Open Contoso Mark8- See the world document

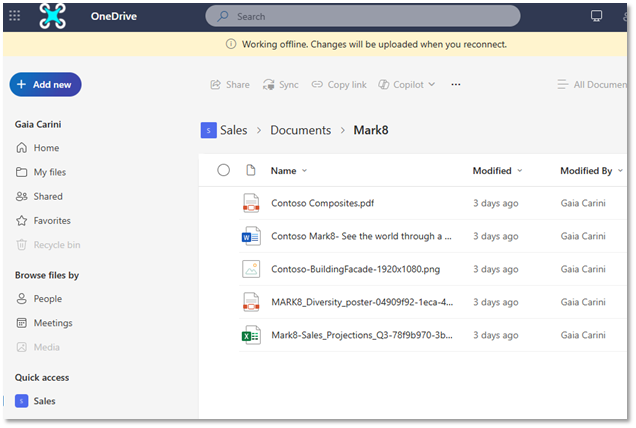coord(361,236)
